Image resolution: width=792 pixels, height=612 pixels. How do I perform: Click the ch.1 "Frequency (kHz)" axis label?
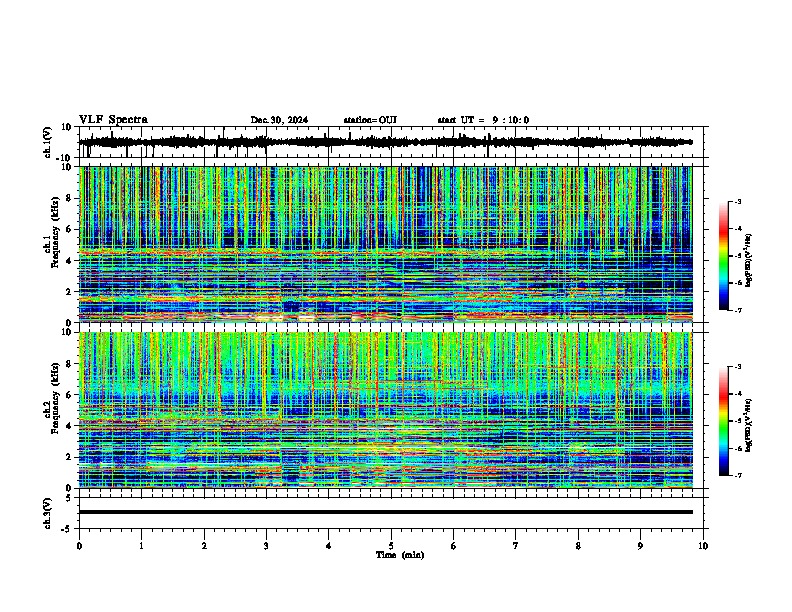(x=55, y=232)
